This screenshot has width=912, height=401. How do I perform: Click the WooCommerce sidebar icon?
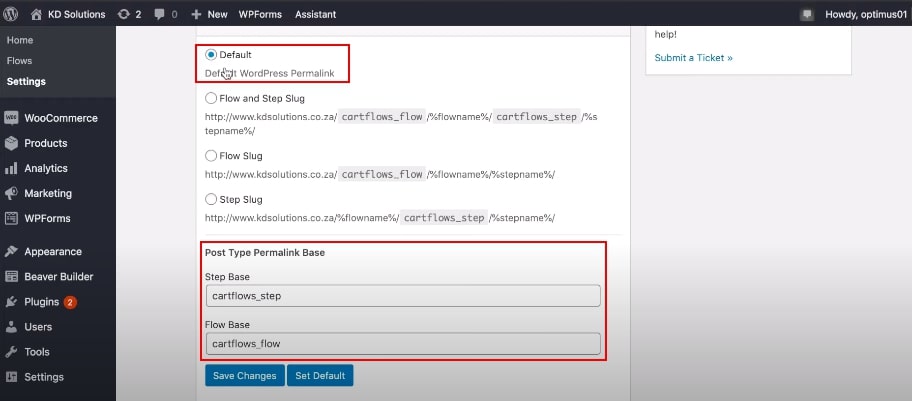click(11, 118)
